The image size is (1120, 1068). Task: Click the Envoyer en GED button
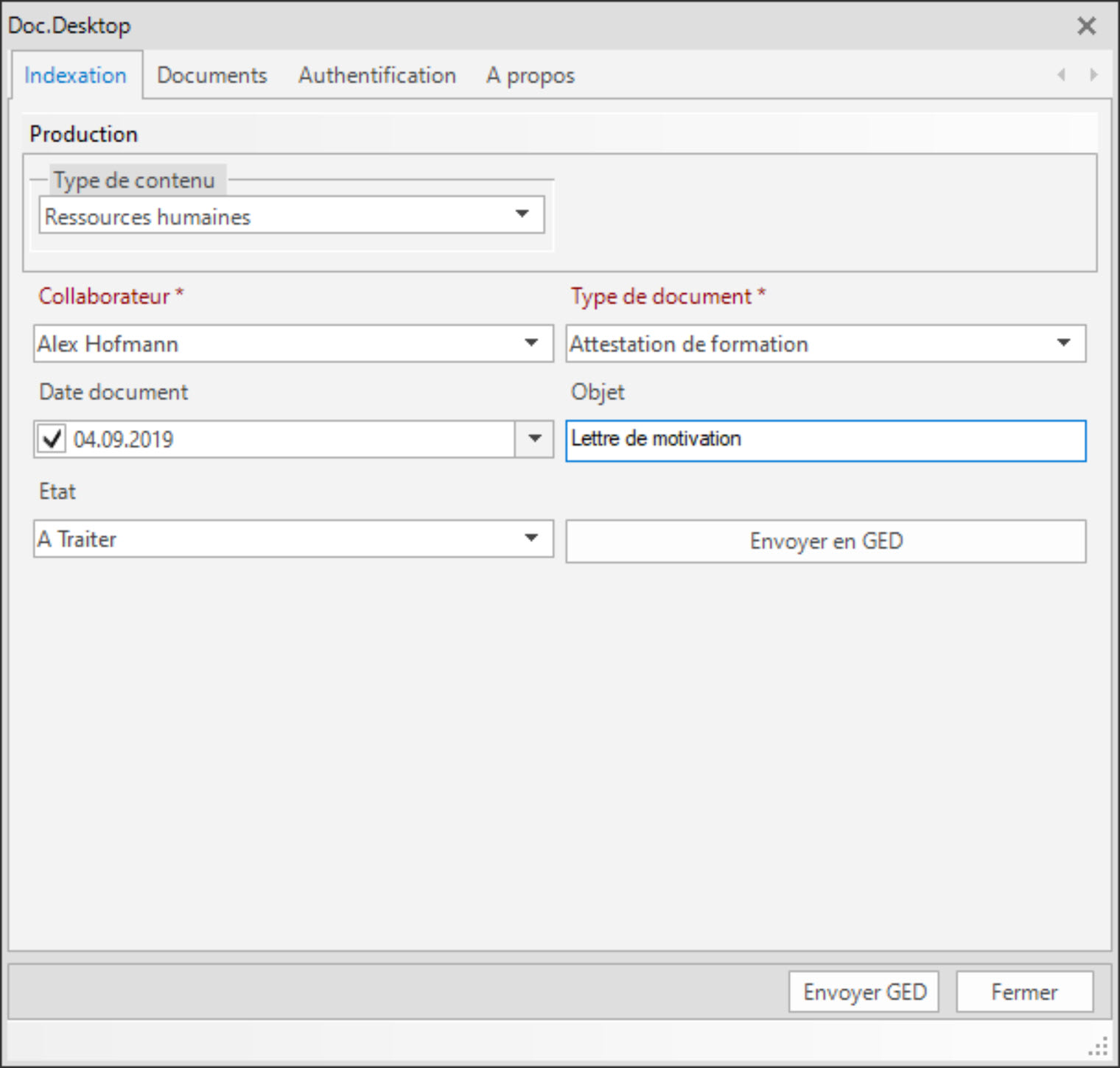825,541
